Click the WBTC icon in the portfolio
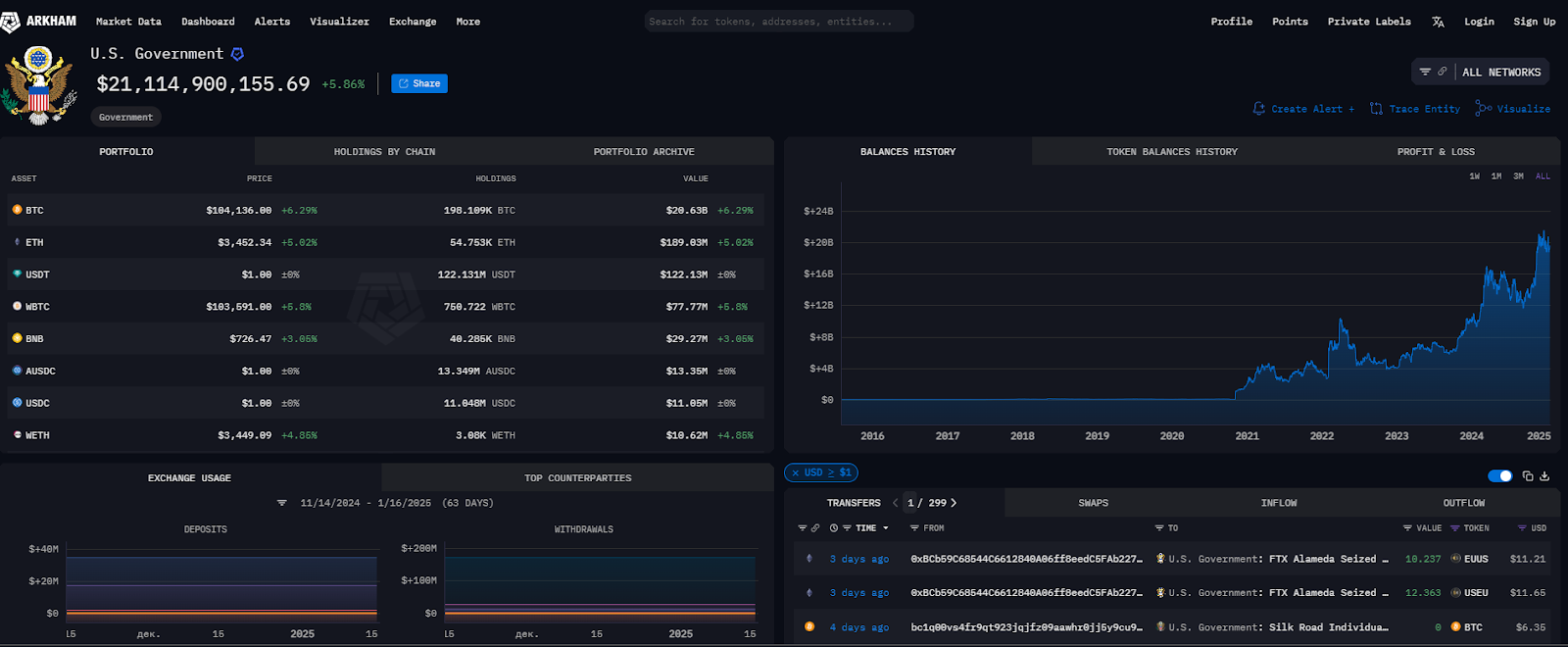The image size is (1568, 647). (x=17, y=306)
